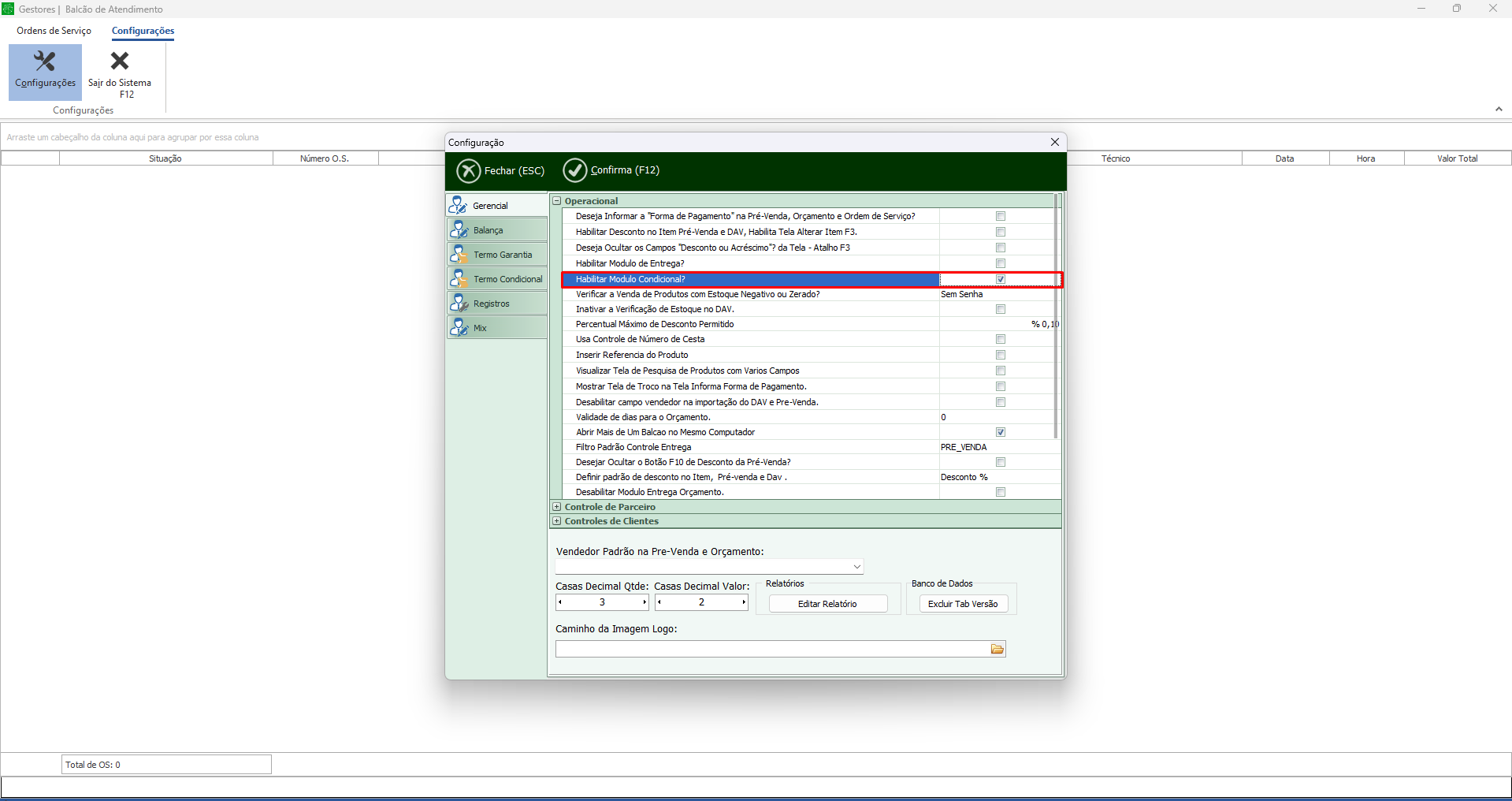Click the Editar Relatório button

tap(827, 604)
